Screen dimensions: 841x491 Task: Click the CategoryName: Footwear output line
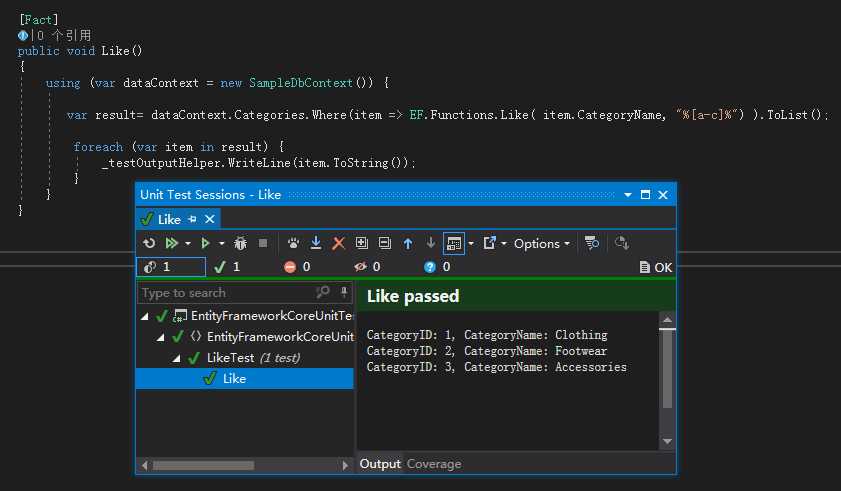(487, 351)
